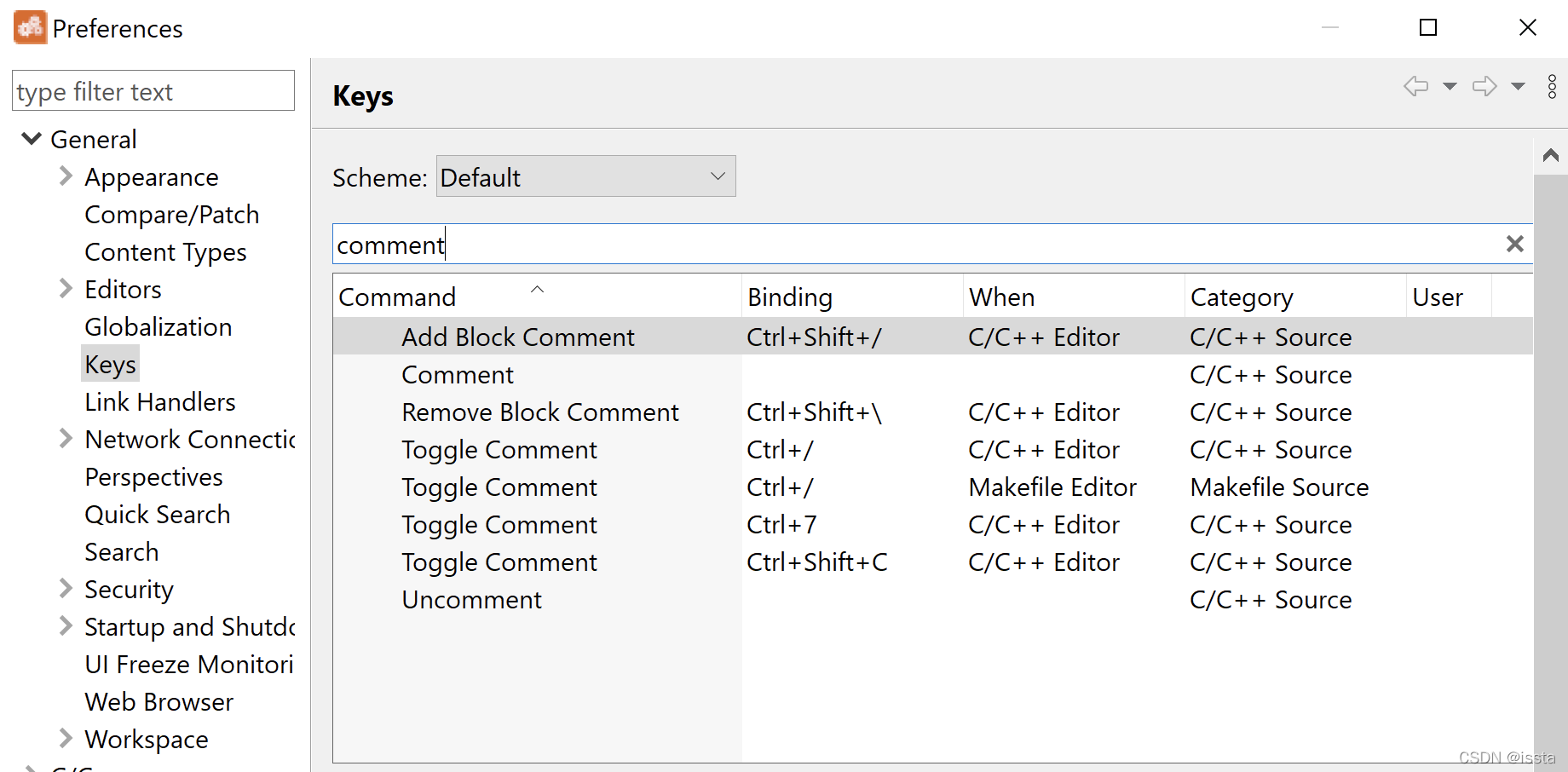Screen dimensions: 1568x772
Task: Open the Web Browser preference page
Action: 159,702
